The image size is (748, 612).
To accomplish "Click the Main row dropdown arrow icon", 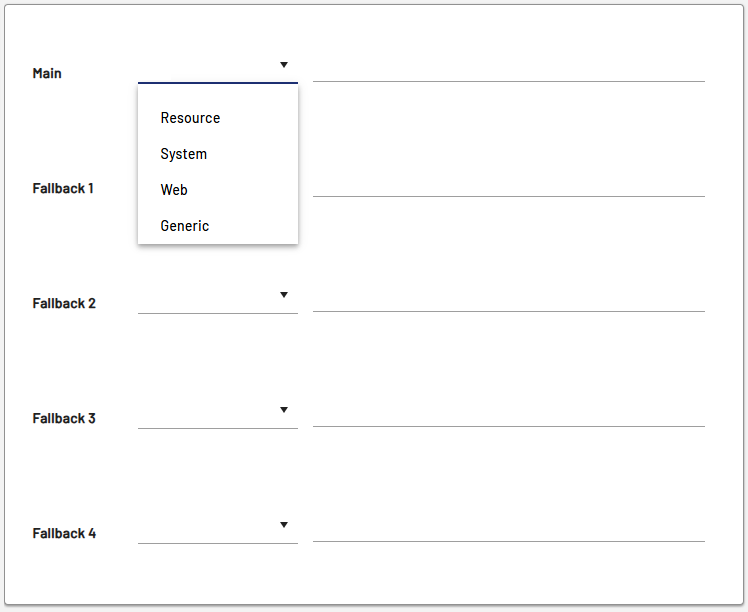I will click(x=284, y=65).
